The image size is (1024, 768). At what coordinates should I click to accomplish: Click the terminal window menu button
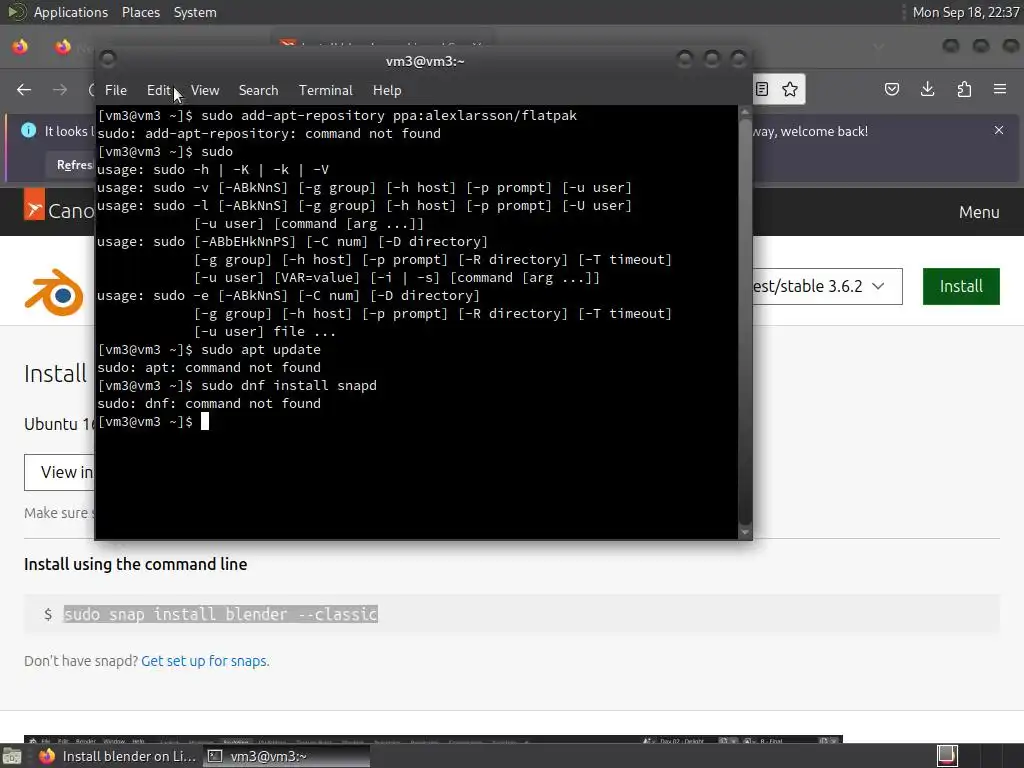tap(108, 59)
